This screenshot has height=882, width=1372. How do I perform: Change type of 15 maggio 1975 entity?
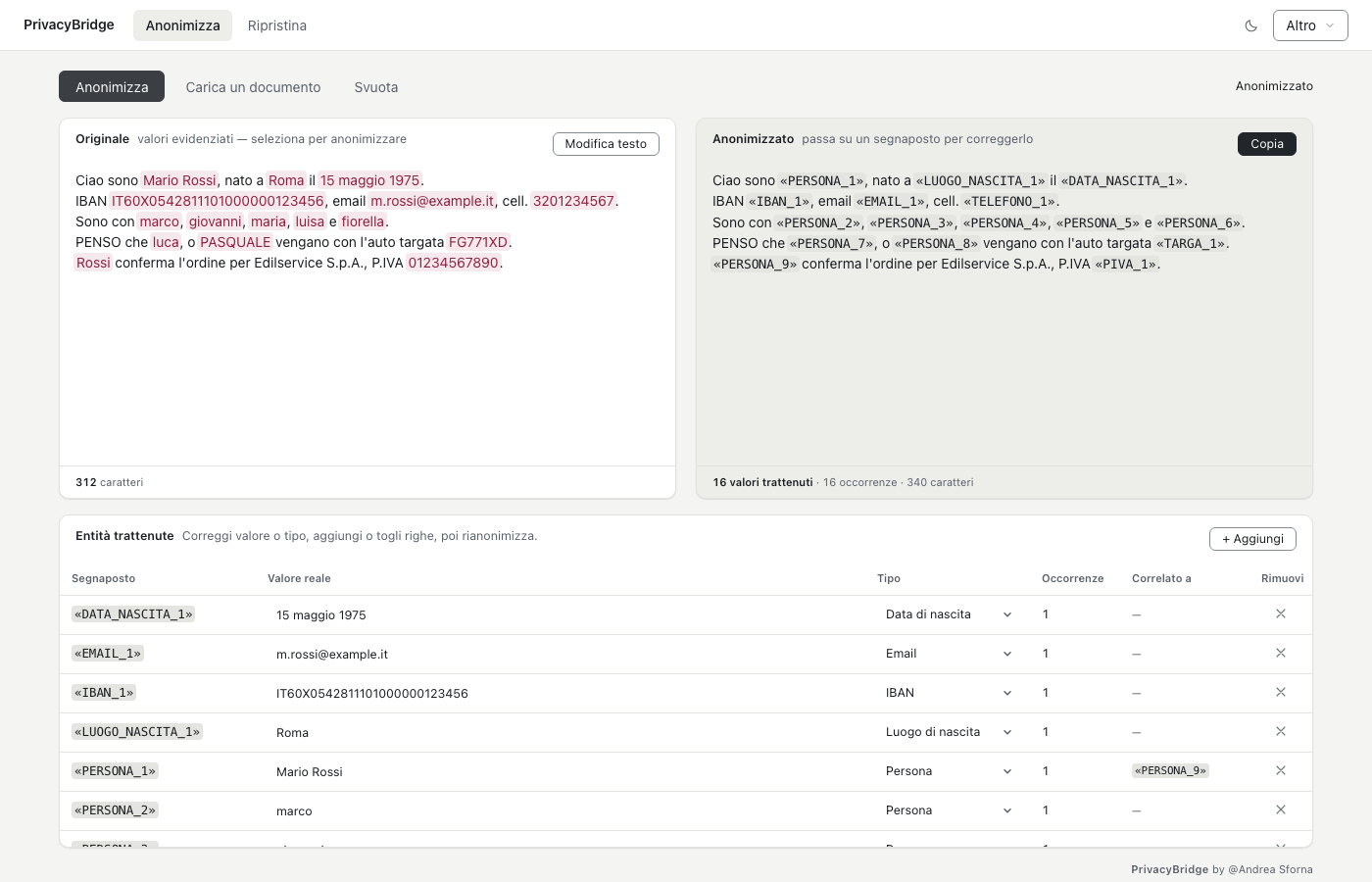tap(948, 614)
